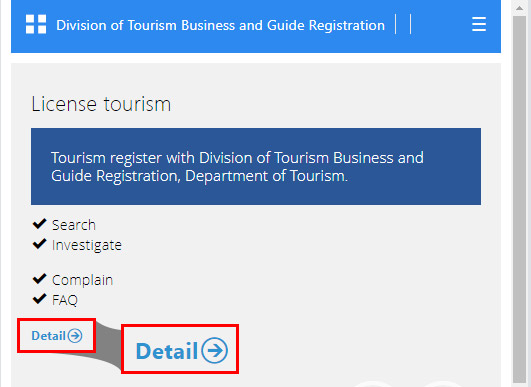This screenshot has width=531, height=387.
Task: Click the dark blue Tourism register banner
Action: point(256,166)
